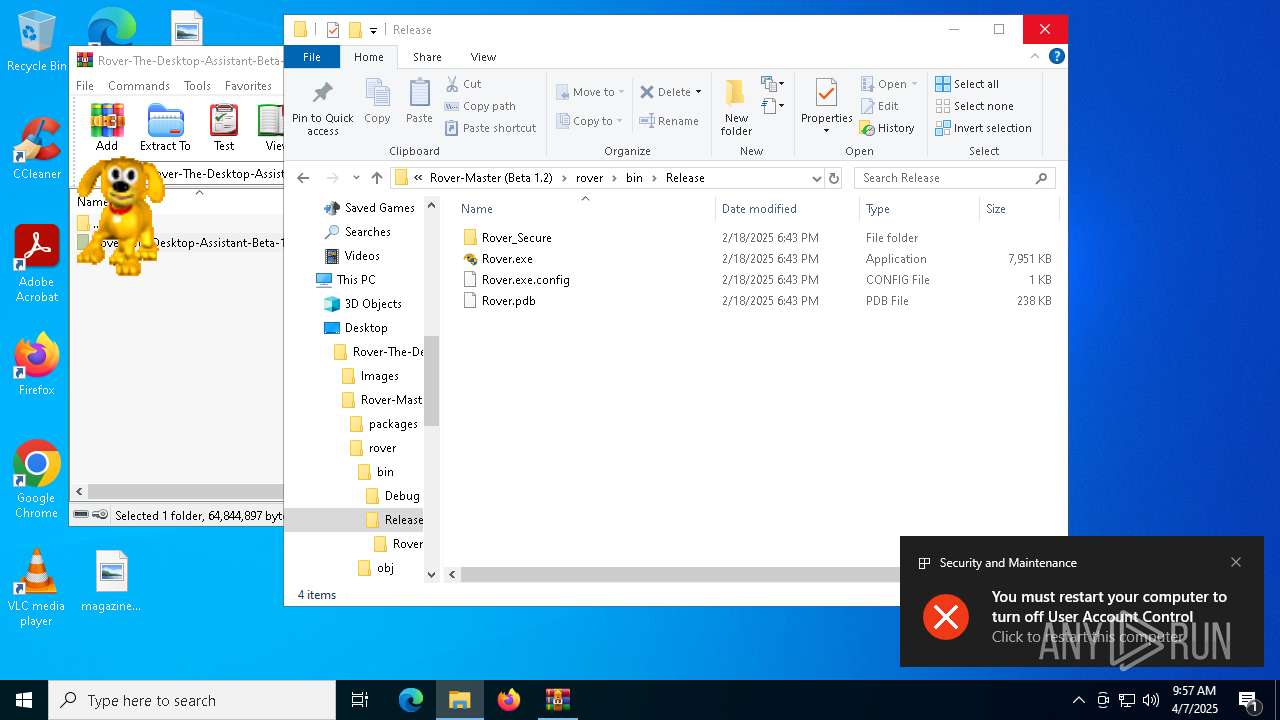Click the Paste ribbon icon
The image size is (1280, 720).
click(x=419, y=101)
